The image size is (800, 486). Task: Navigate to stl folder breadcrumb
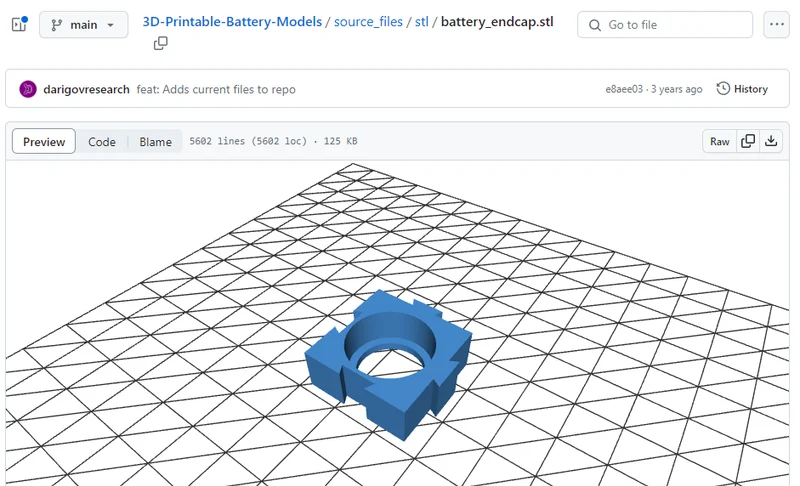pos(421,22)
